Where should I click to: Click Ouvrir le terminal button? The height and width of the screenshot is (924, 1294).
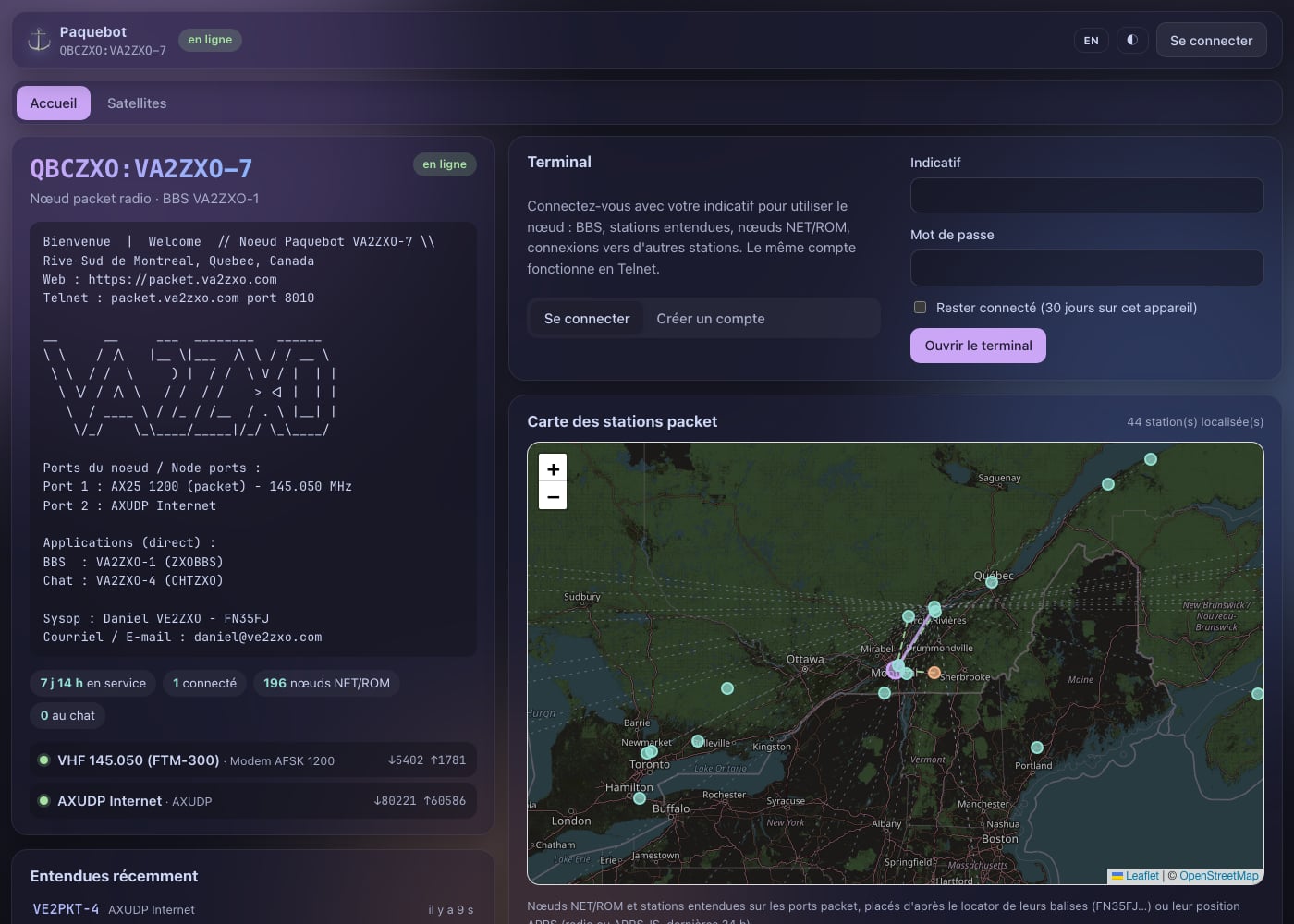click(978, 346)
